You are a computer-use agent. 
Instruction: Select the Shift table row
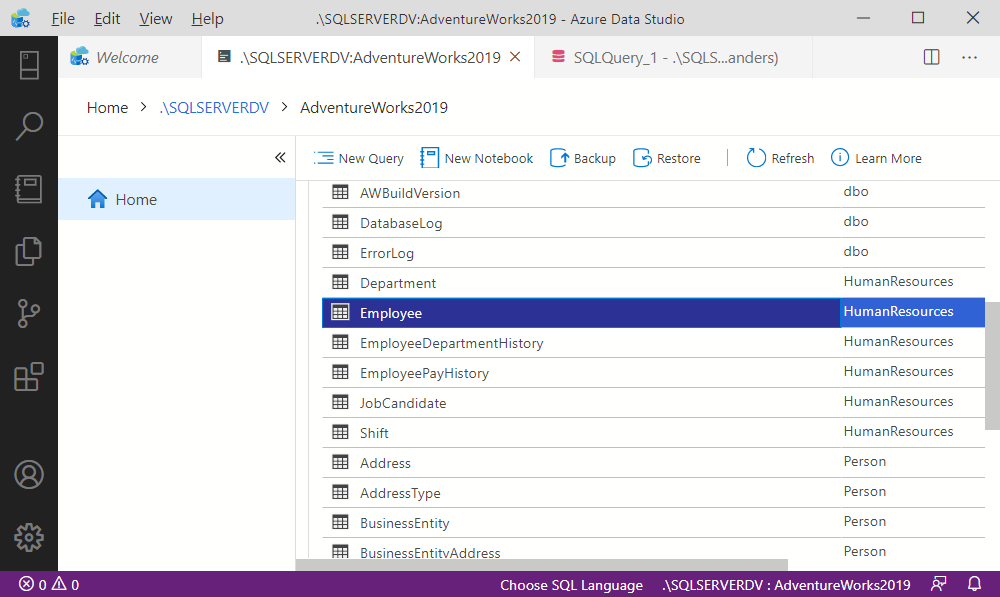coord(653,432)
